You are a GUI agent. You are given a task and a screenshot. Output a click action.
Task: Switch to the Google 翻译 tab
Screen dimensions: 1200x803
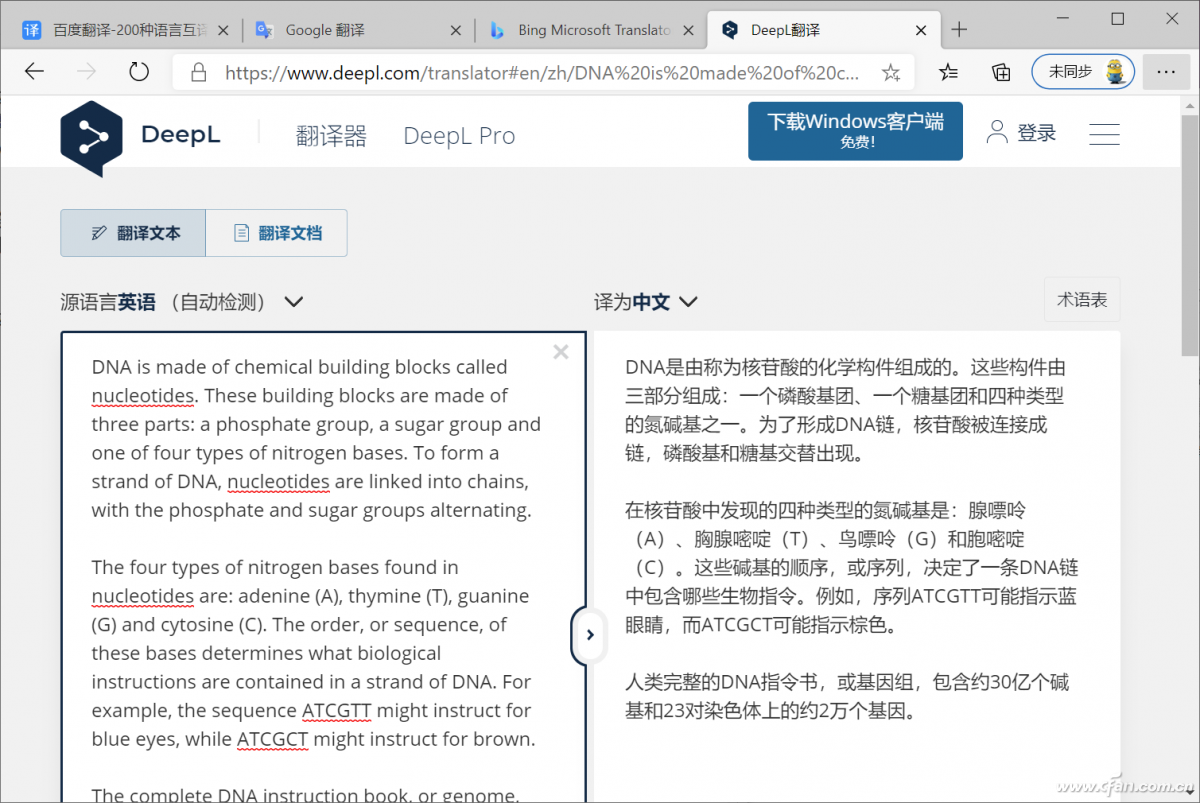[358, 30]
